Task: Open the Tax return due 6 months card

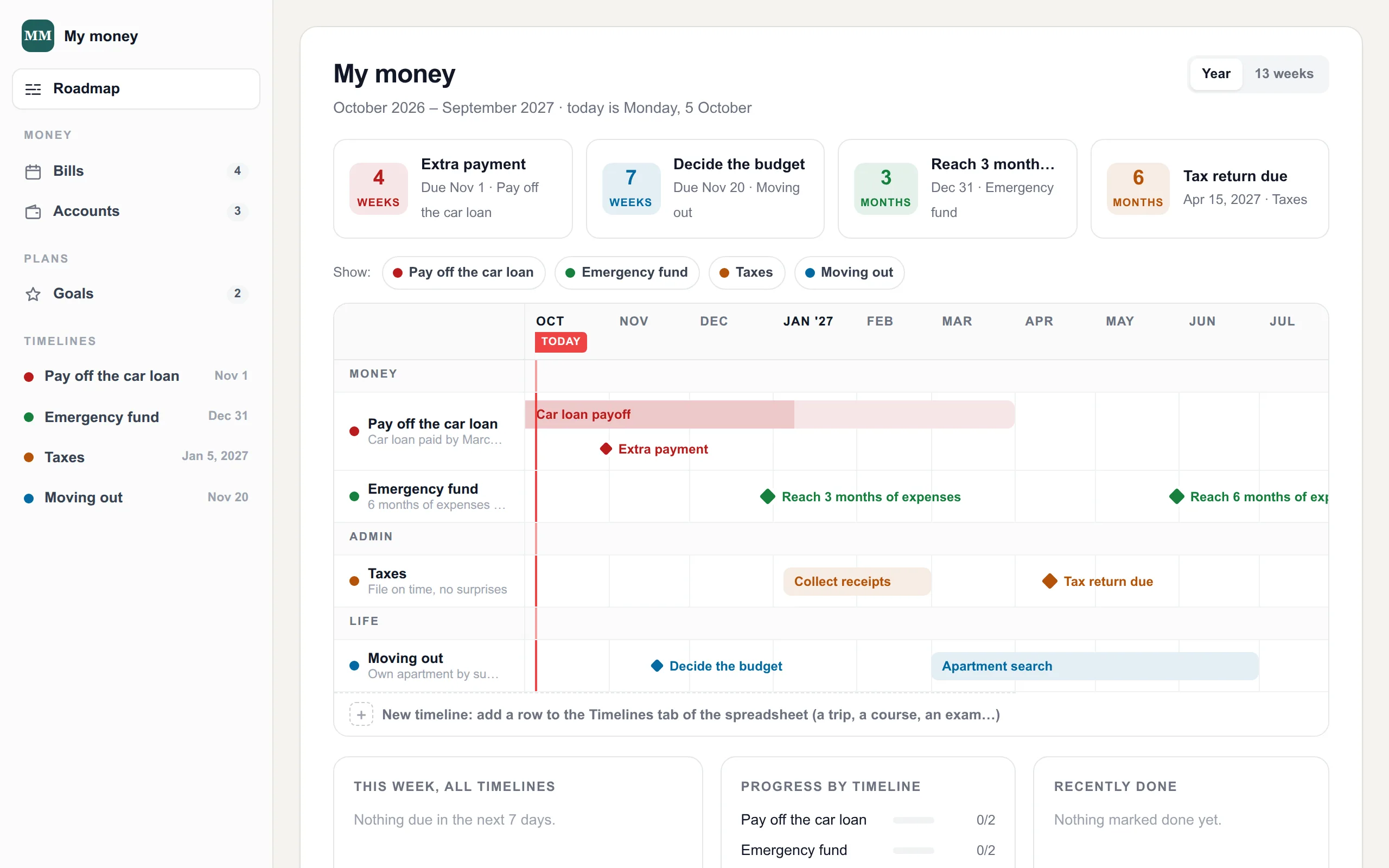Action: (1209, 189)
